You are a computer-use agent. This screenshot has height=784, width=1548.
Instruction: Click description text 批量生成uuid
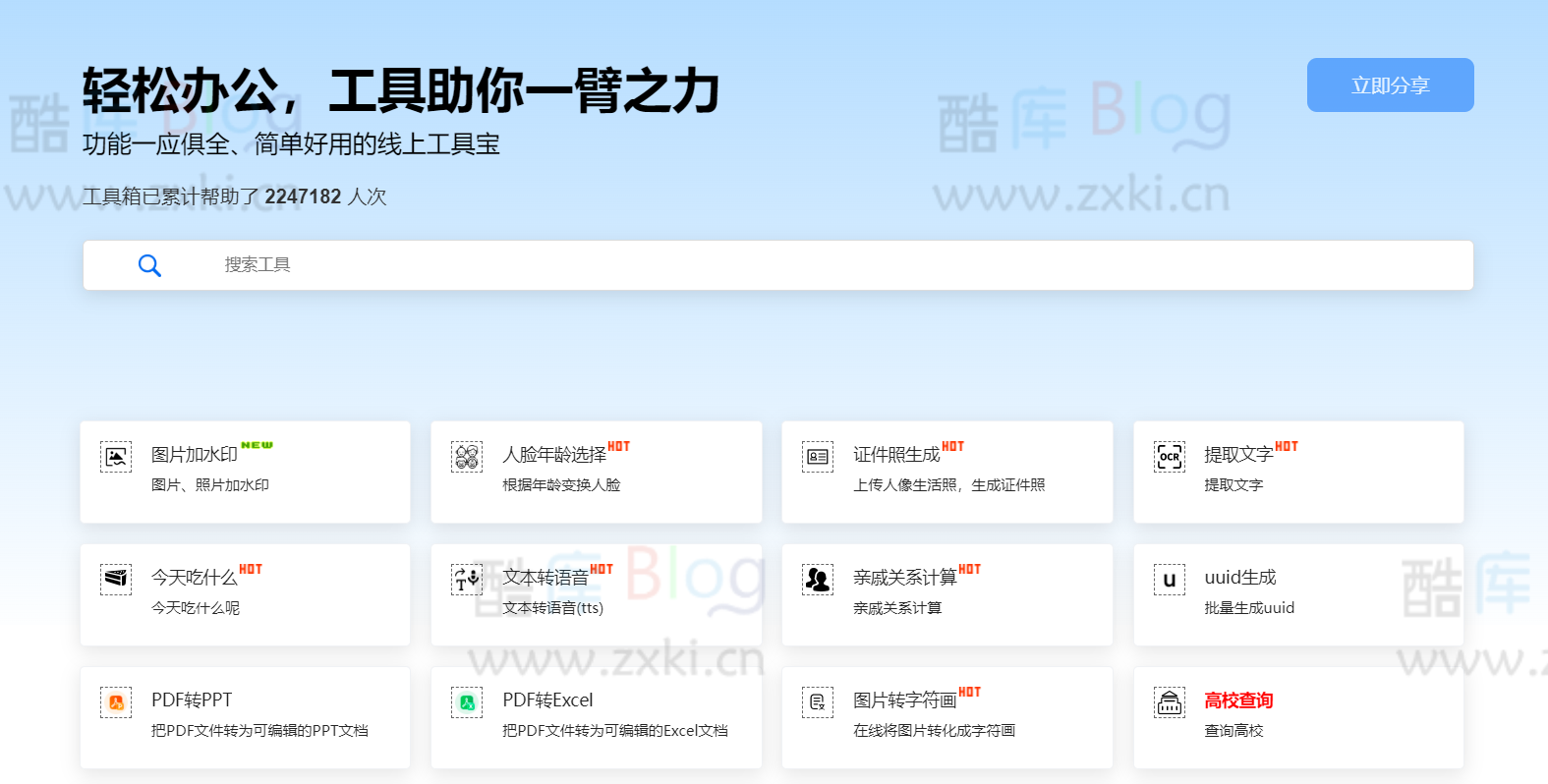point(1249,608)
